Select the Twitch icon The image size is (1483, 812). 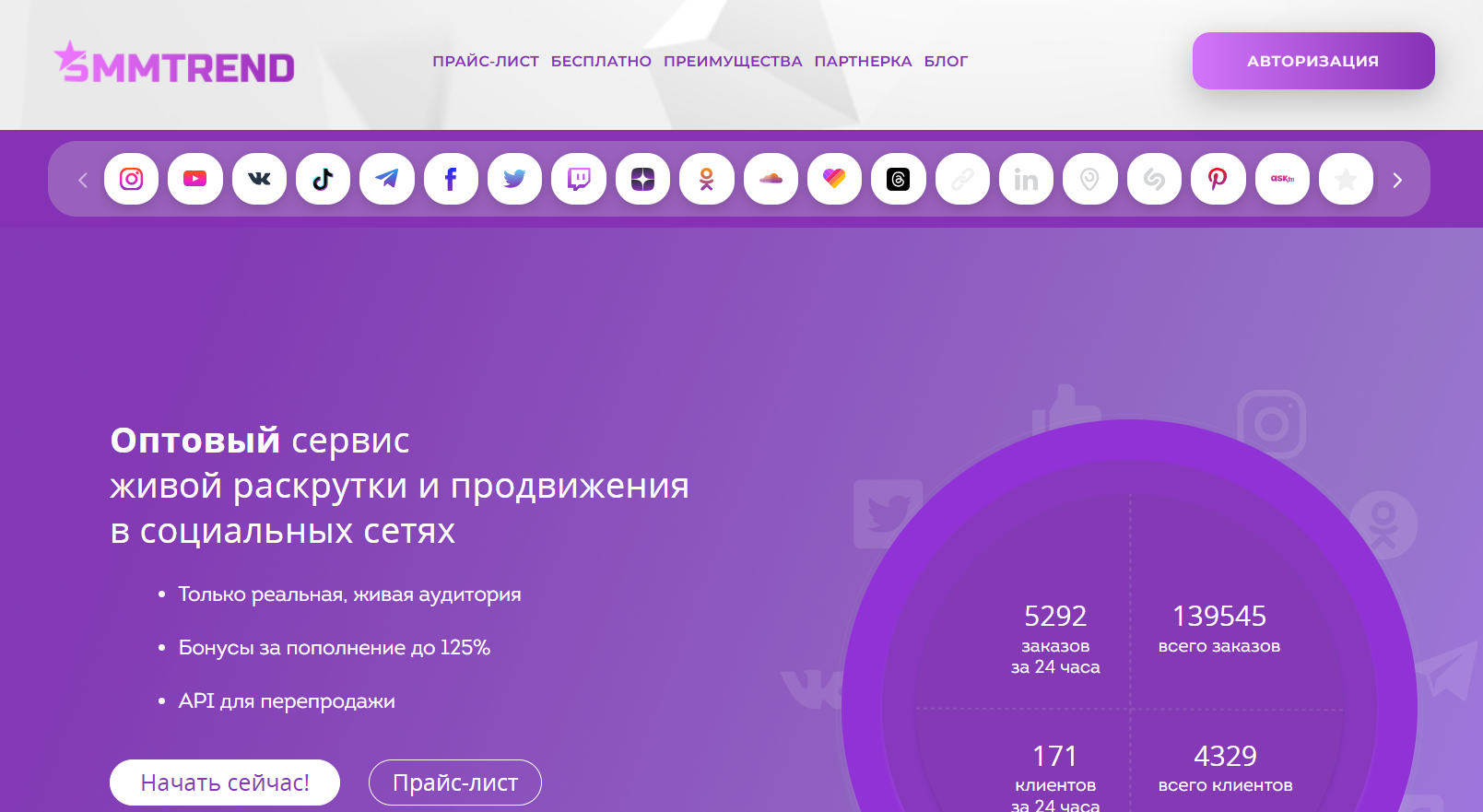tap(579, 179)
